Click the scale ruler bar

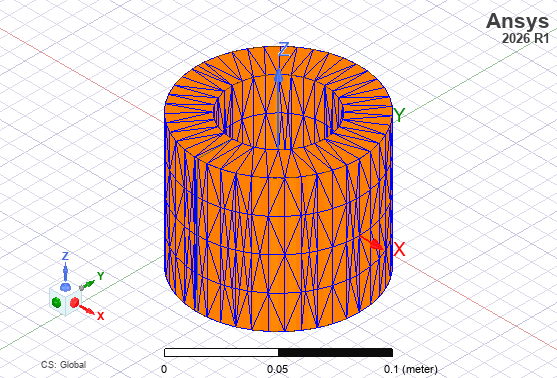pyautogui.click(x=278, y=352)
